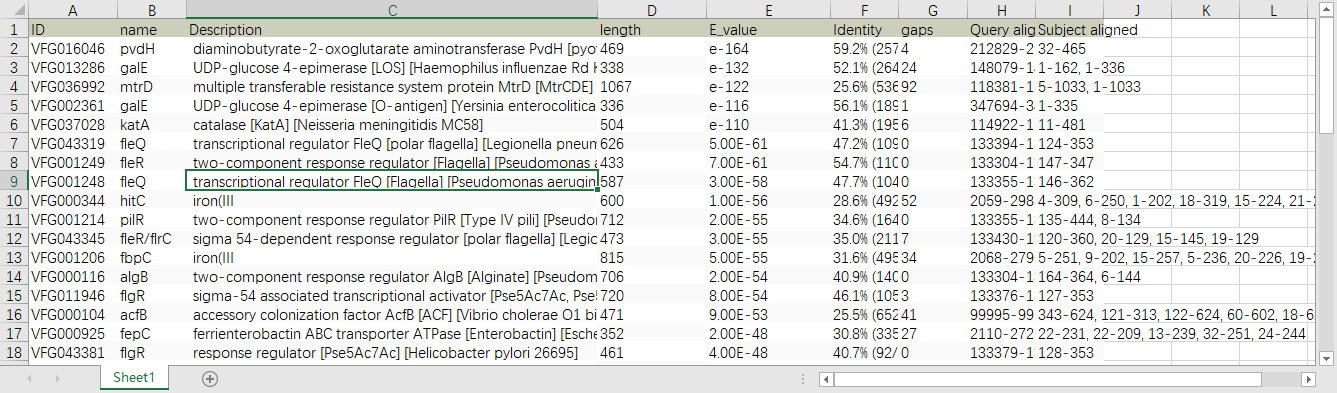This screenshot has height=393, width=1337.
Task: Click Subject aligned cell '128-353'
Action: [x=1070, y=352]
